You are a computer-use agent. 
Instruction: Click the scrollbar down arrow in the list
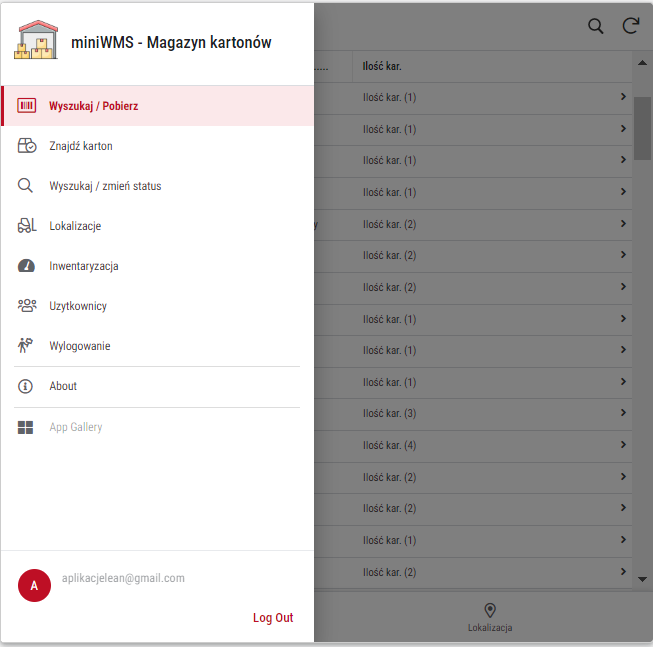pos(642,578)
